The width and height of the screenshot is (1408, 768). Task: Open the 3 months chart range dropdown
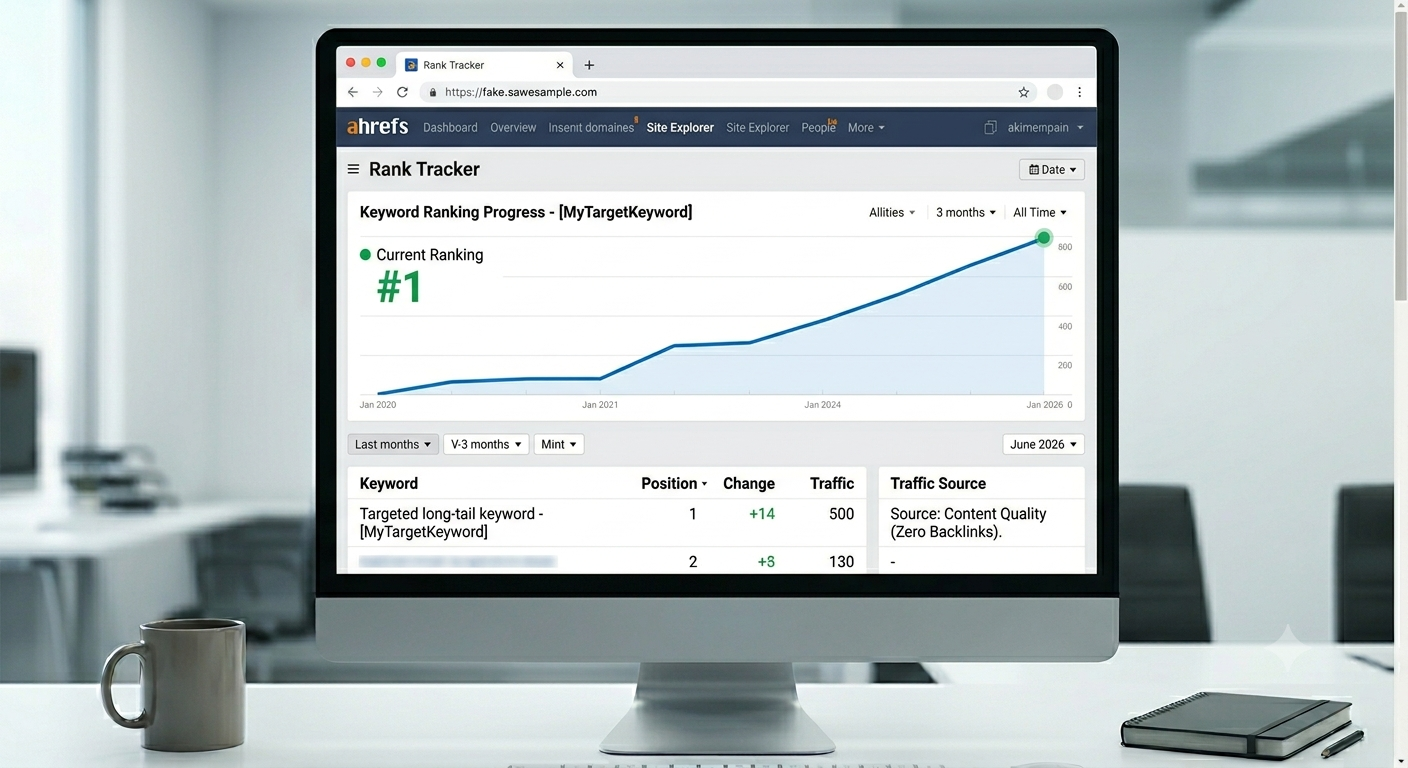point(966,213)
